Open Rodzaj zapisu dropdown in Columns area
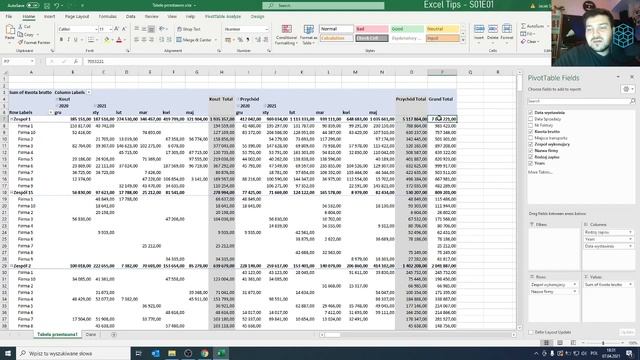640x360 pixels. coord(630,232)
